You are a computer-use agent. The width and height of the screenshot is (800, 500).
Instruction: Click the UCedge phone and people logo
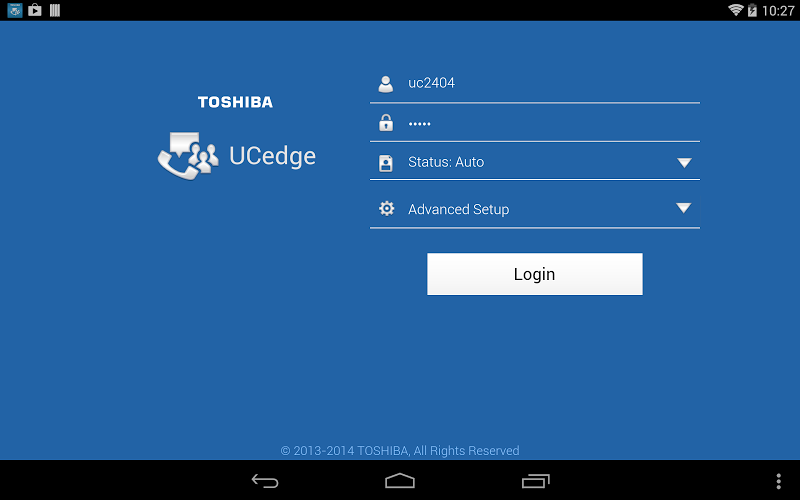pyautogui.click(x=188, y=156)
